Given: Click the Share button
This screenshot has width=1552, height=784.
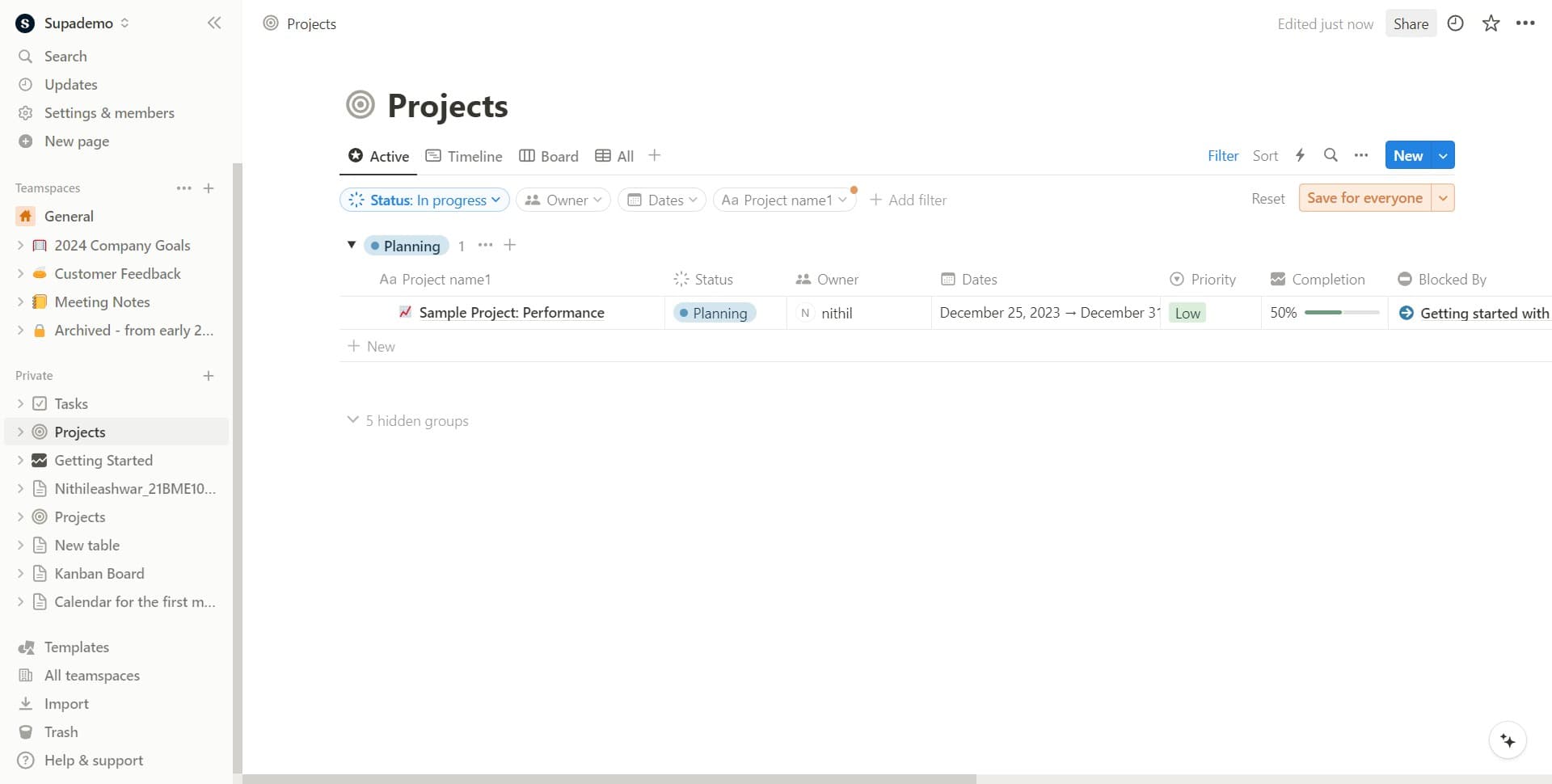Looking at the screenshot, I should (1411, 23).
